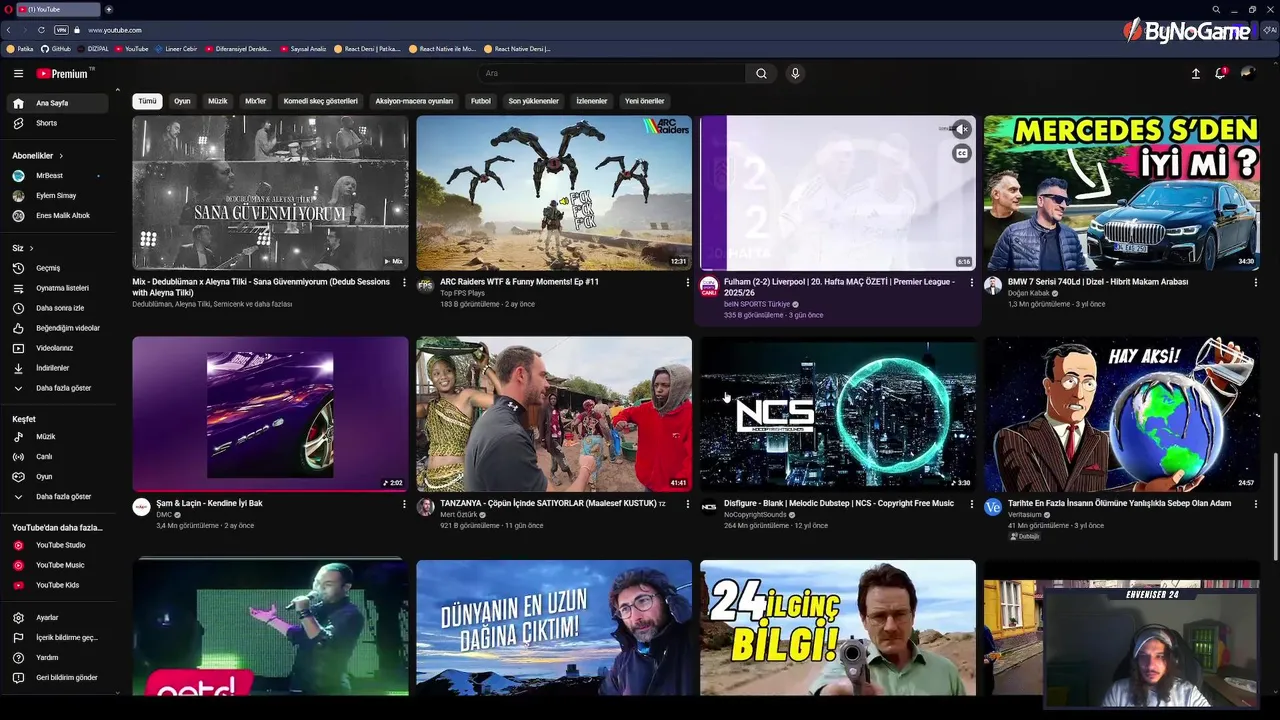This screenshot has height=720, width=1280.
Task: Toggle the browser VPN badge
Action: click(x=61, y=30)
